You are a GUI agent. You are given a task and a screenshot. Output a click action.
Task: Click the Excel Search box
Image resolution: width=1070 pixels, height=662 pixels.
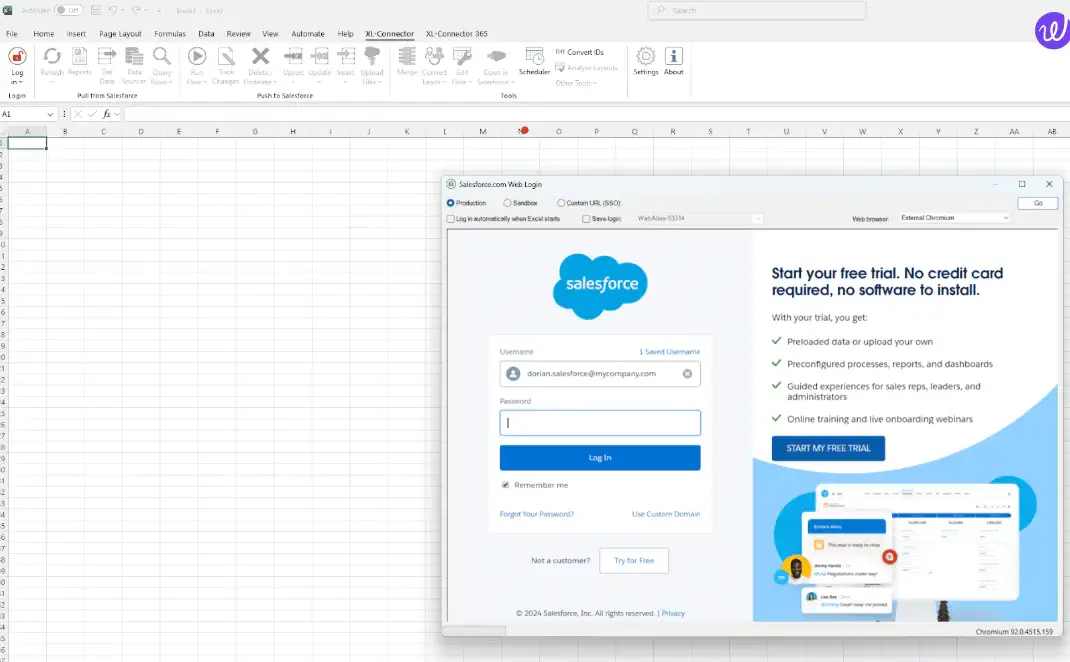tap(757, 10)
